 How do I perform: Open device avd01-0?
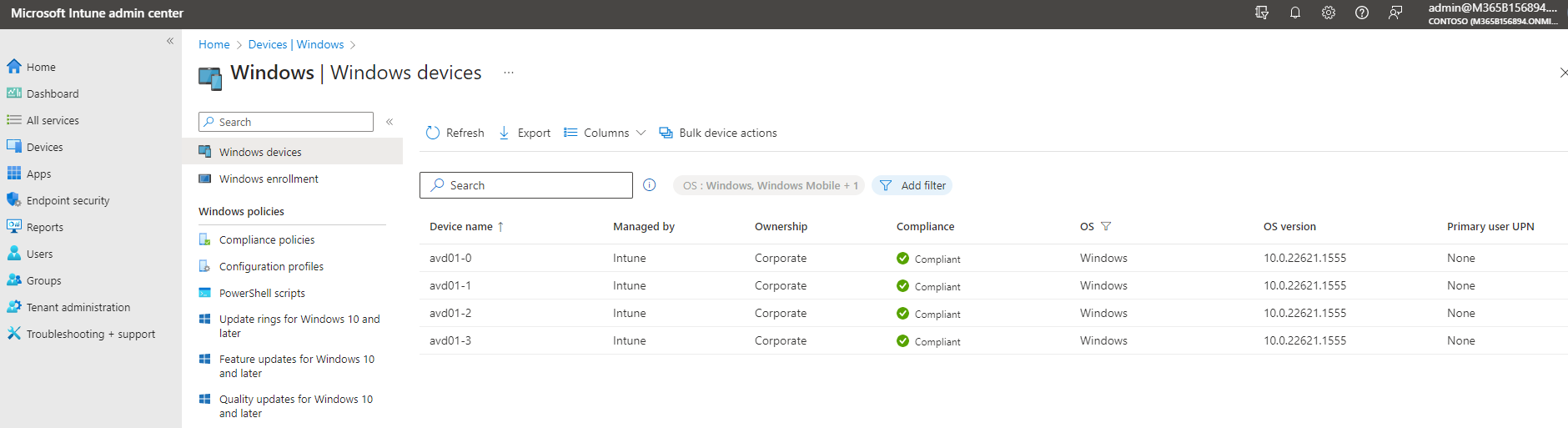pyautogui.click(x=450, y=258)
